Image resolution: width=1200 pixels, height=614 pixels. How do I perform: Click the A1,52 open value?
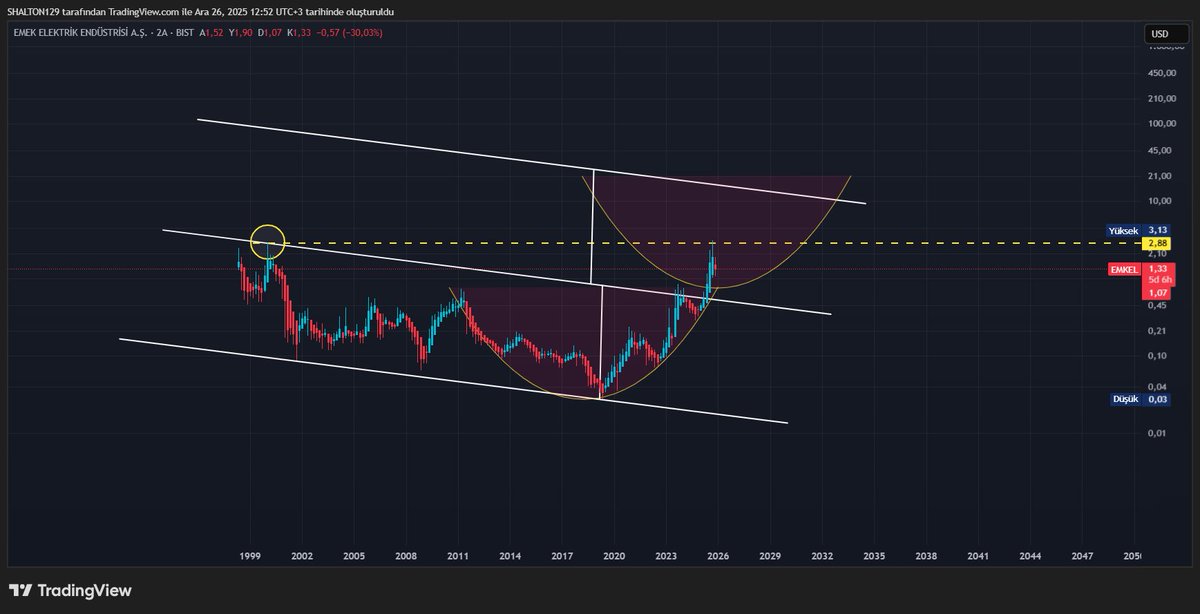click(211, 33)
